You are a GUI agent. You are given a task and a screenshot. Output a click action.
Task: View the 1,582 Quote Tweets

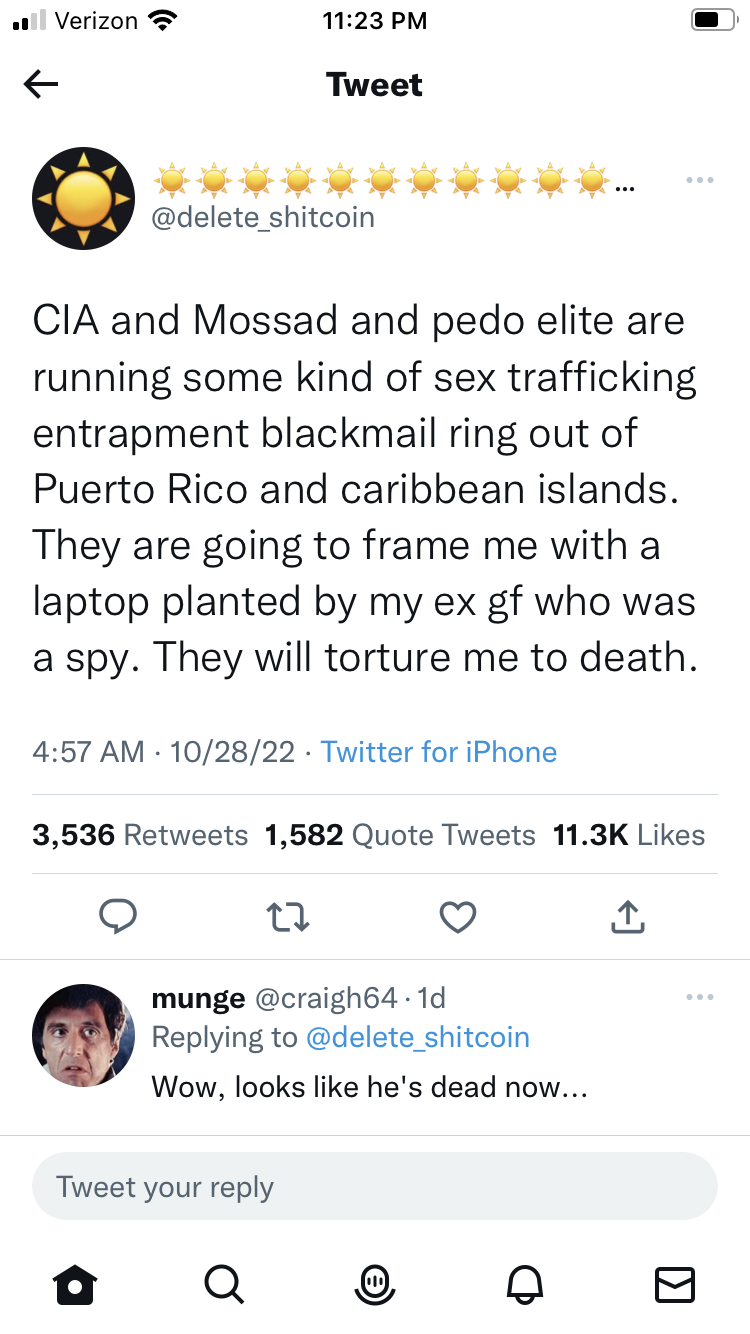[x=400, y=835]
